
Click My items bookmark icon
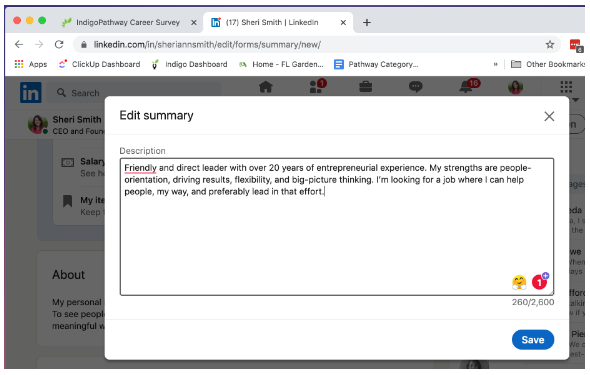pos(67,201)
